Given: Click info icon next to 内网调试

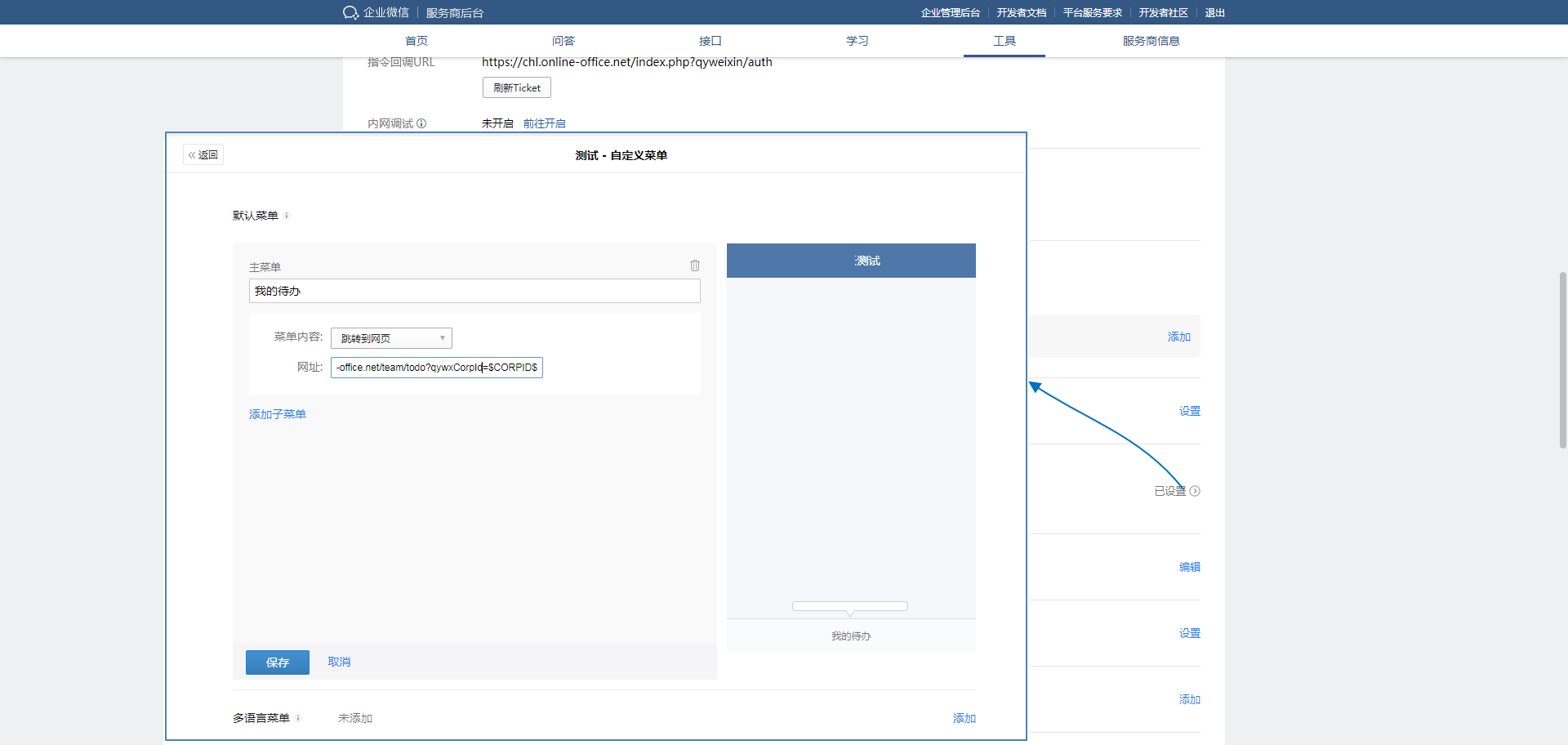Looking at the screenshot, I should pos(421,123).
